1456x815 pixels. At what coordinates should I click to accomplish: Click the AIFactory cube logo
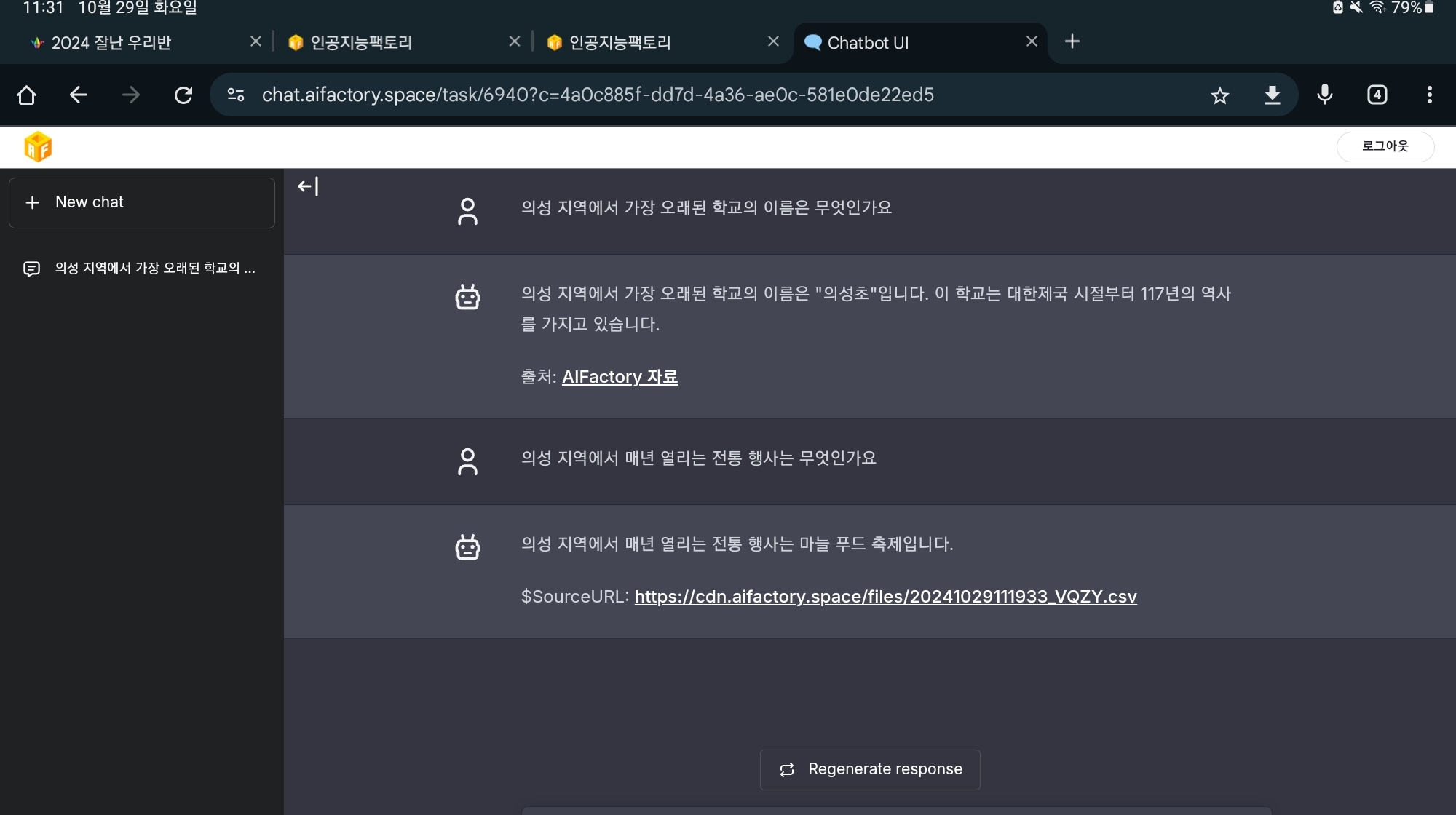pos(38,147)
